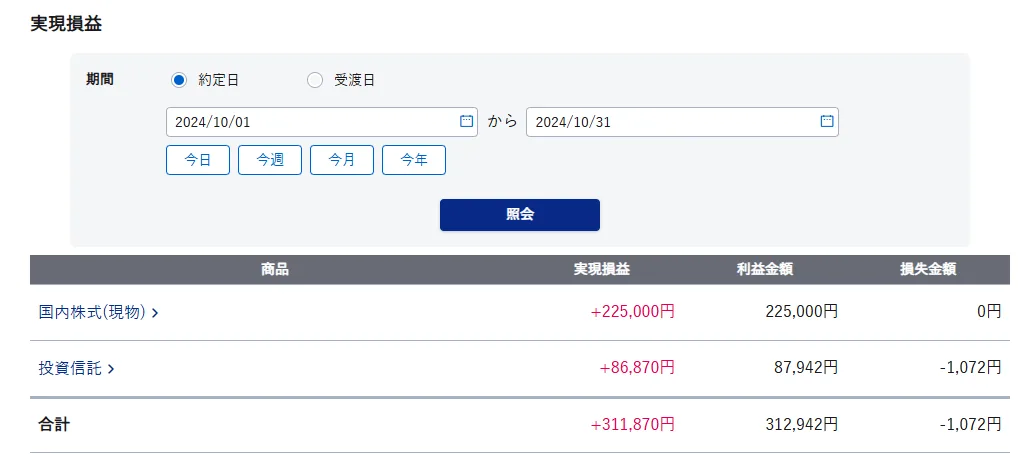1021x454 pixels.
Task: Click the 利益金額 column header
Action: [x=765, y=269]
